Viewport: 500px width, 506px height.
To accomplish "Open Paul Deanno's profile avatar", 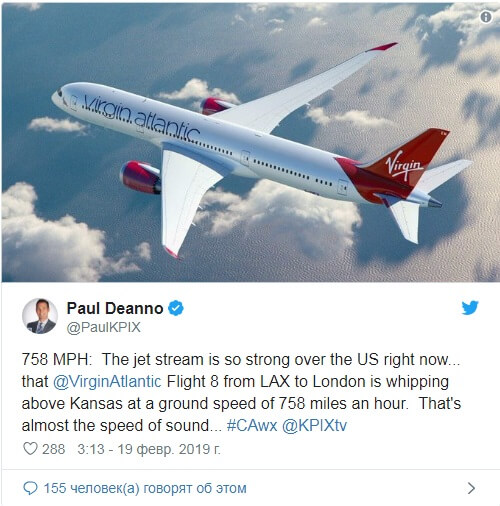I will 40,316.
